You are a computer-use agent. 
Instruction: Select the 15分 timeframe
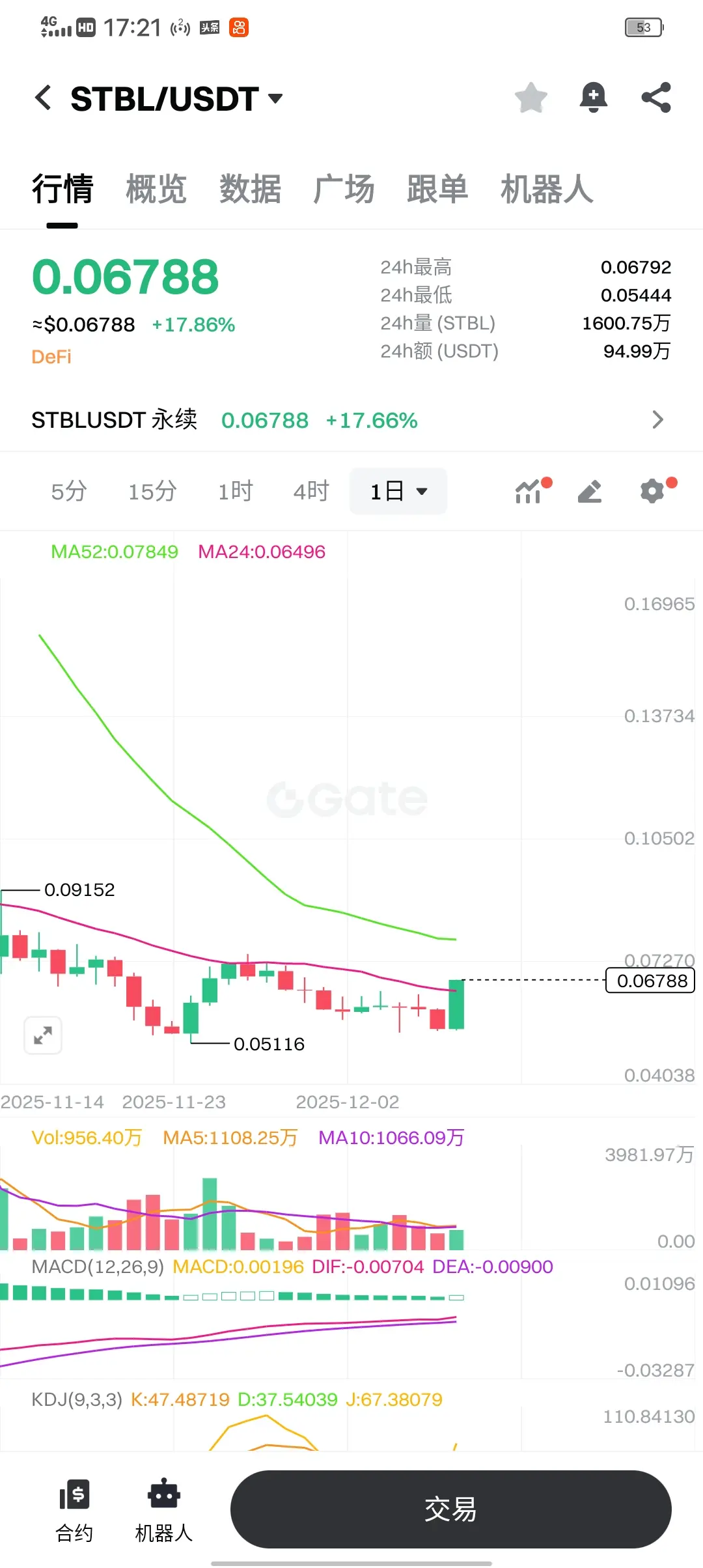(x=152, y=491)
